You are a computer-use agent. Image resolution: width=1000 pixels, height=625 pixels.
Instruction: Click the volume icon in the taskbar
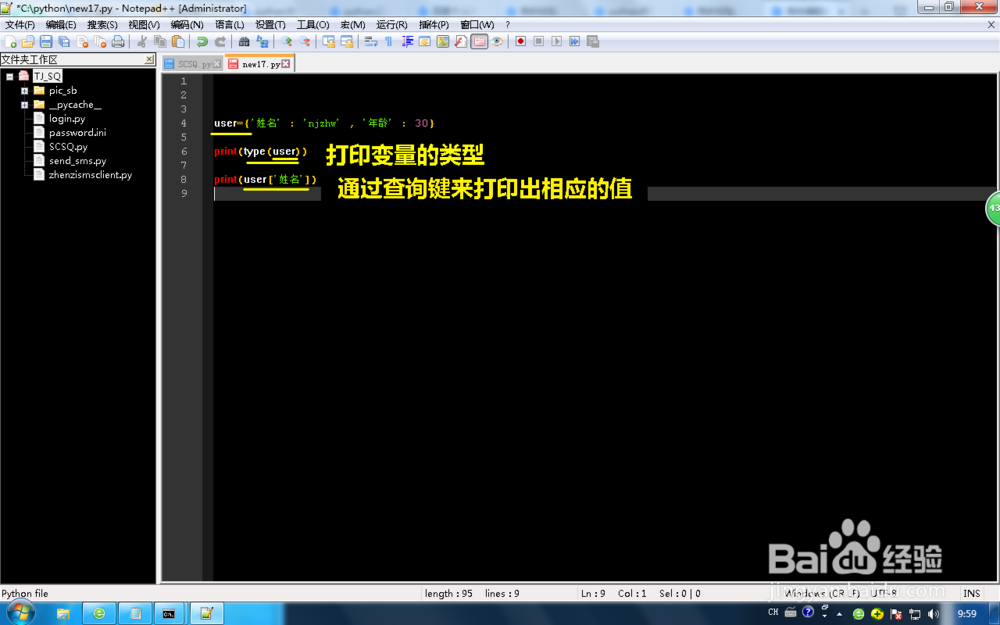[x=934, y=613]
